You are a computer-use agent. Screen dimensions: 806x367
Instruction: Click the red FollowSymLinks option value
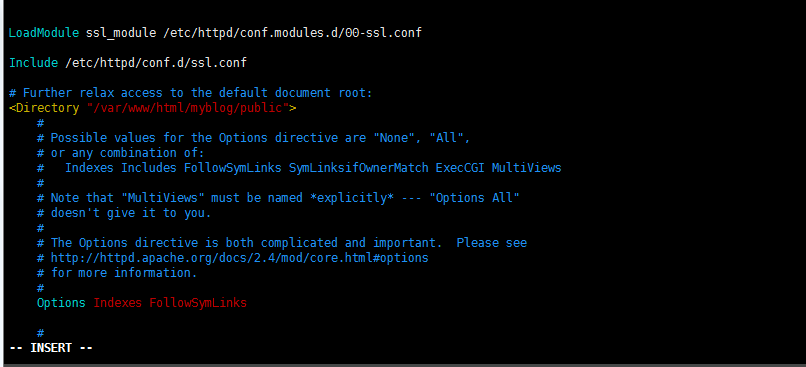198,303
